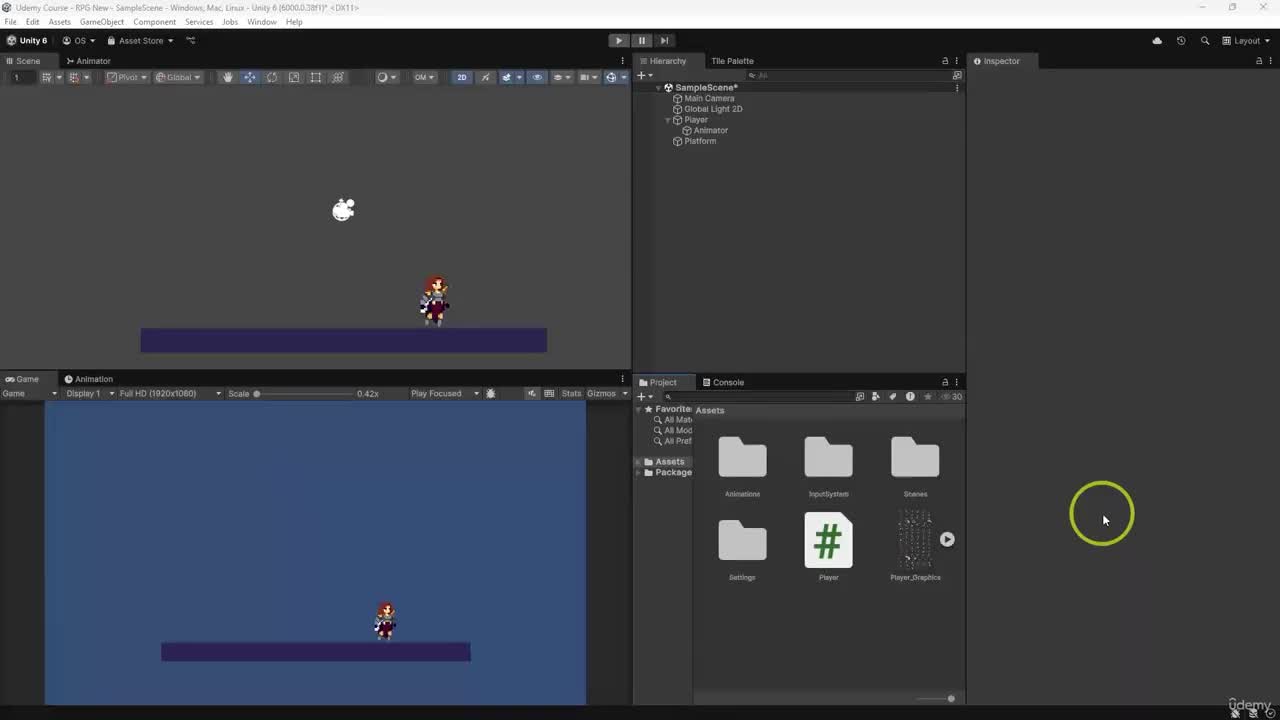
Task: Select Global Light 2D in Hierarchy
Action: pos(713,109)
